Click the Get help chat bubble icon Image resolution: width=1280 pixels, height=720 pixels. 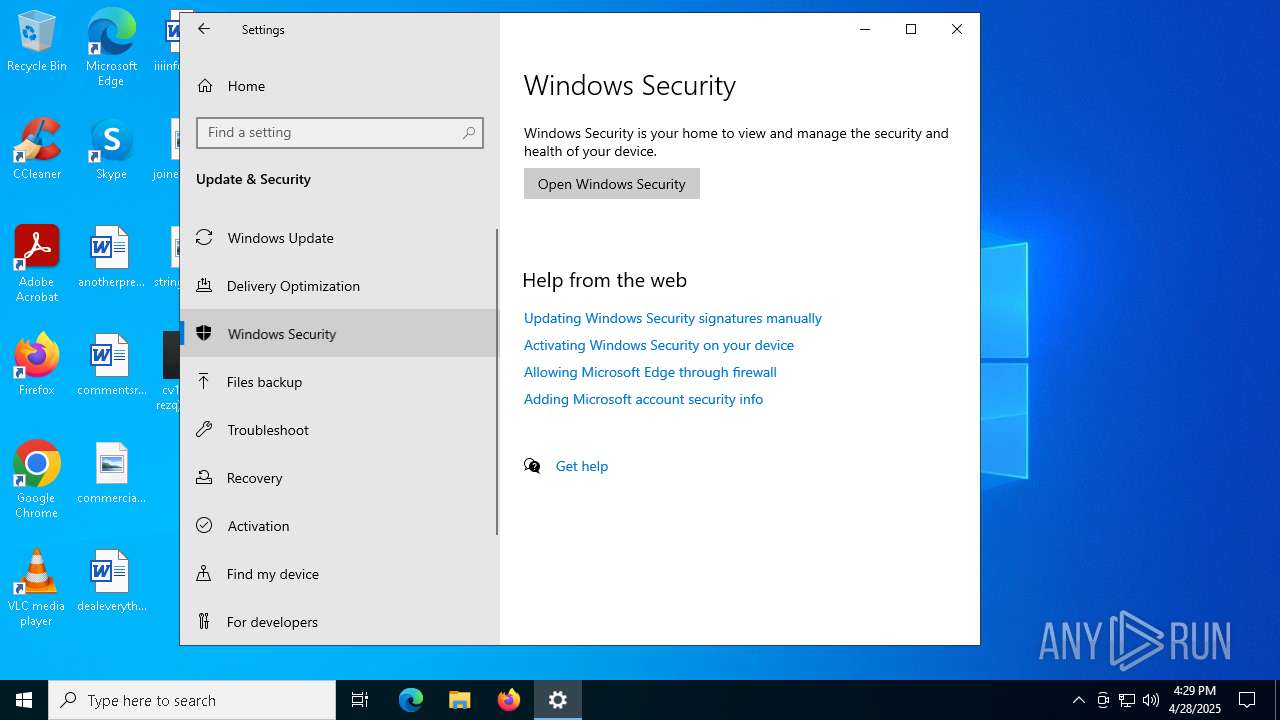pyautogui.click(x=532, y=466)
